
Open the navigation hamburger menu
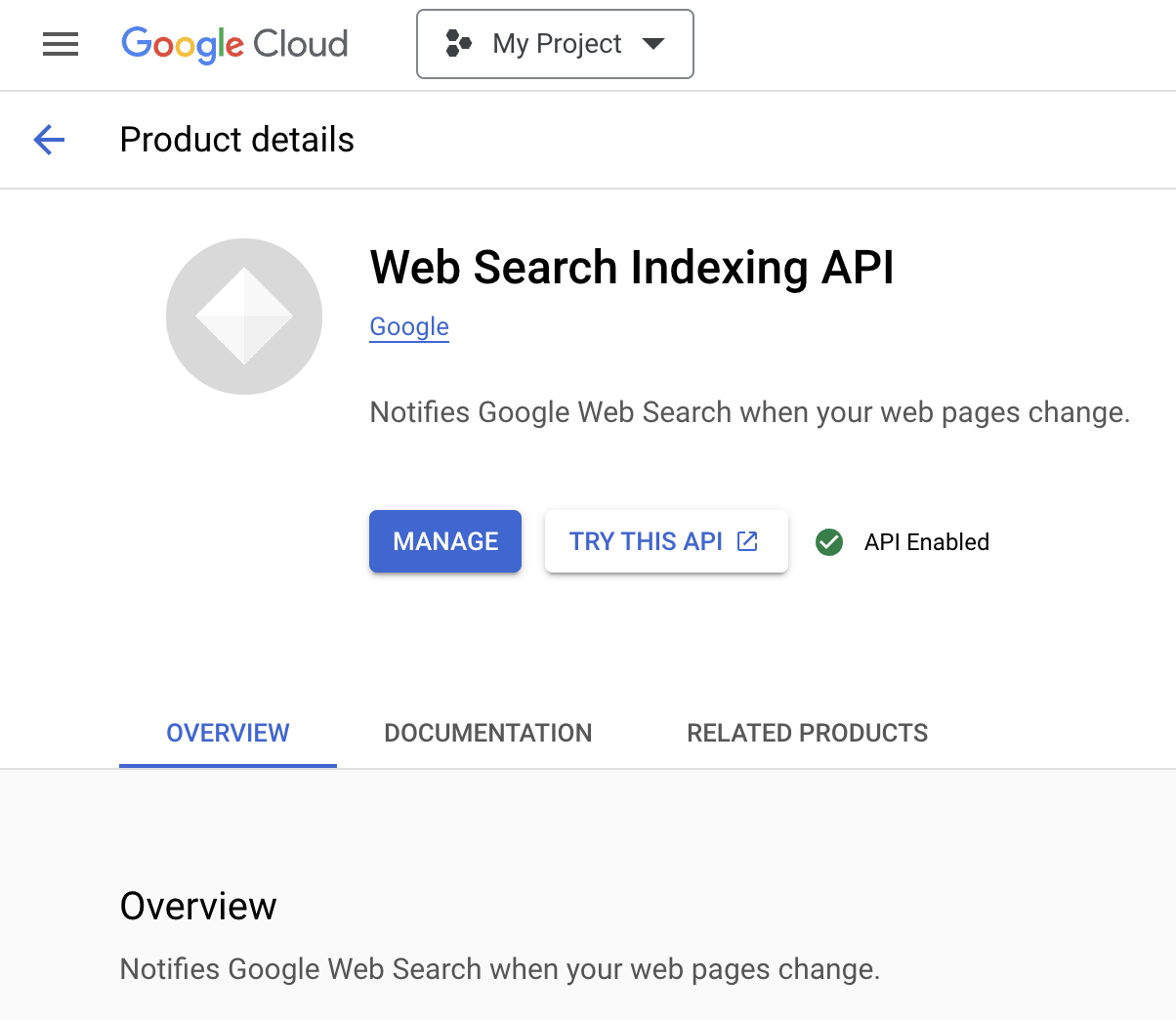point(61,44)
